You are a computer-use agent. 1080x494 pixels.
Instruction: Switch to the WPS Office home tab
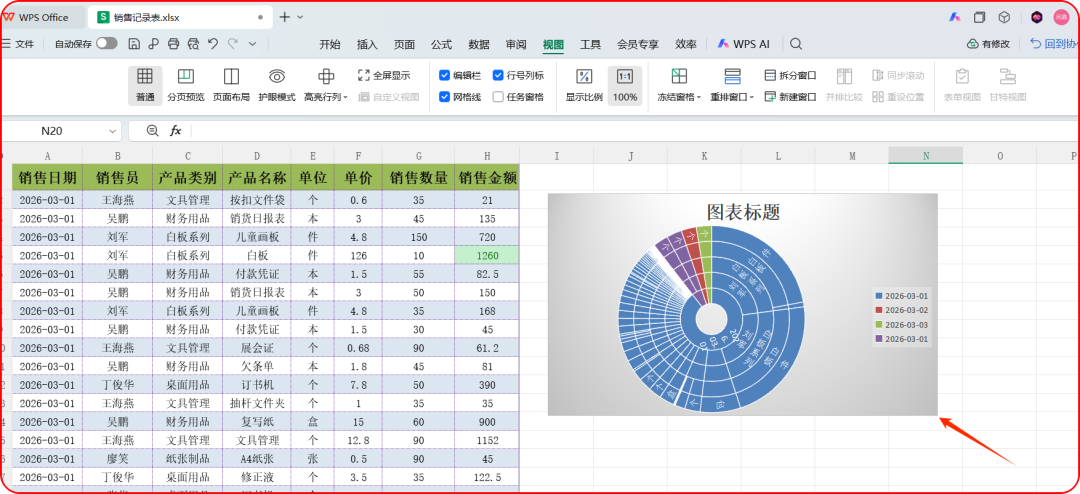tap(43, 17)
